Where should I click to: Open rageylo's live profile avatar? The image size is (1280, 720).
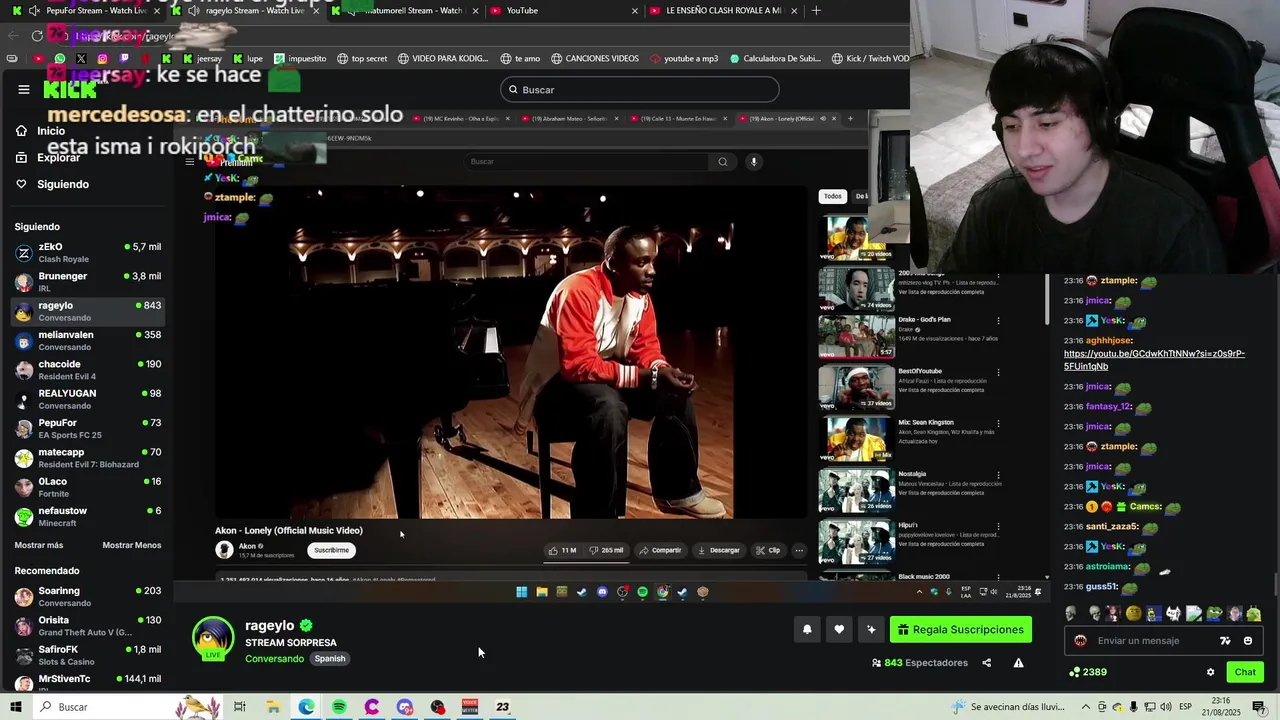coord(213,639)
